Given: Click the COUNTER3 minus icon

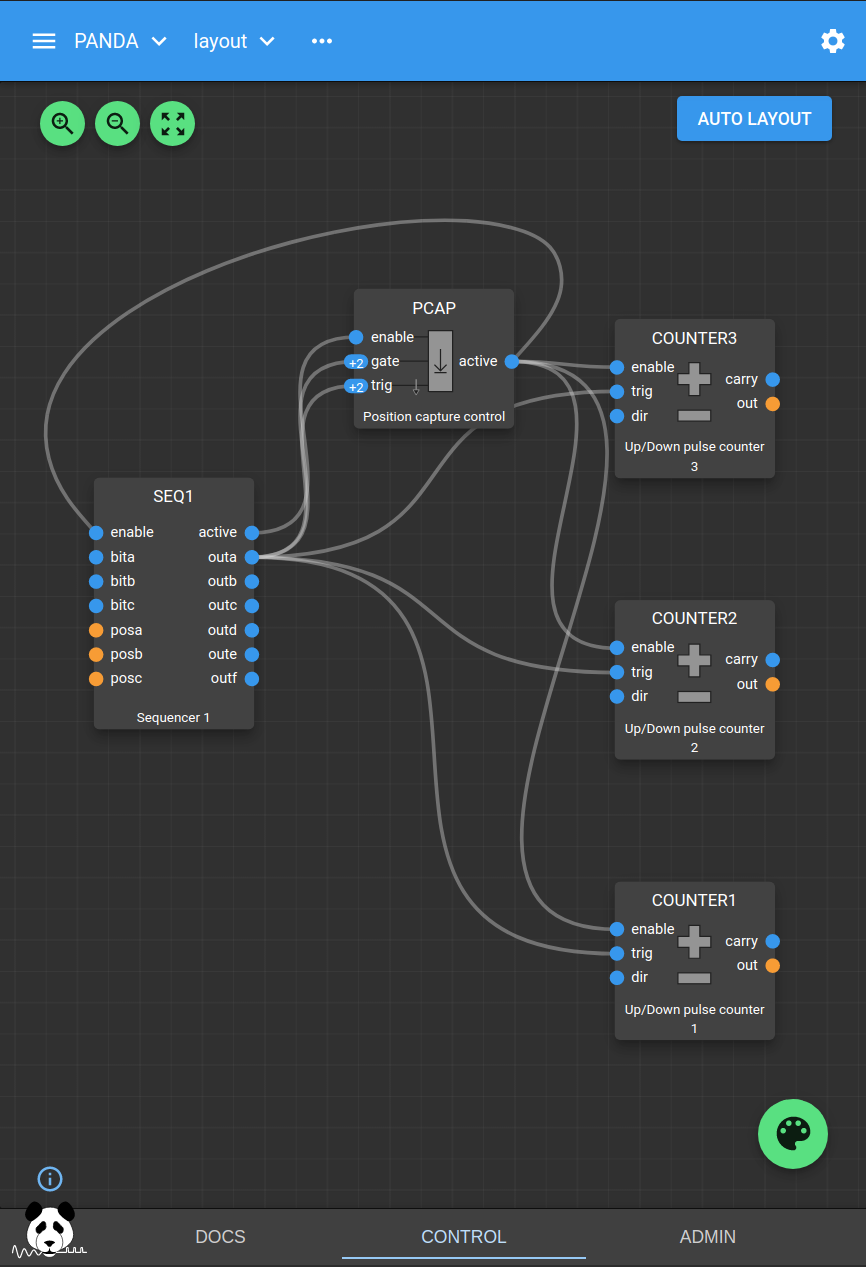Looking at the screenshot, I should 694,415.
